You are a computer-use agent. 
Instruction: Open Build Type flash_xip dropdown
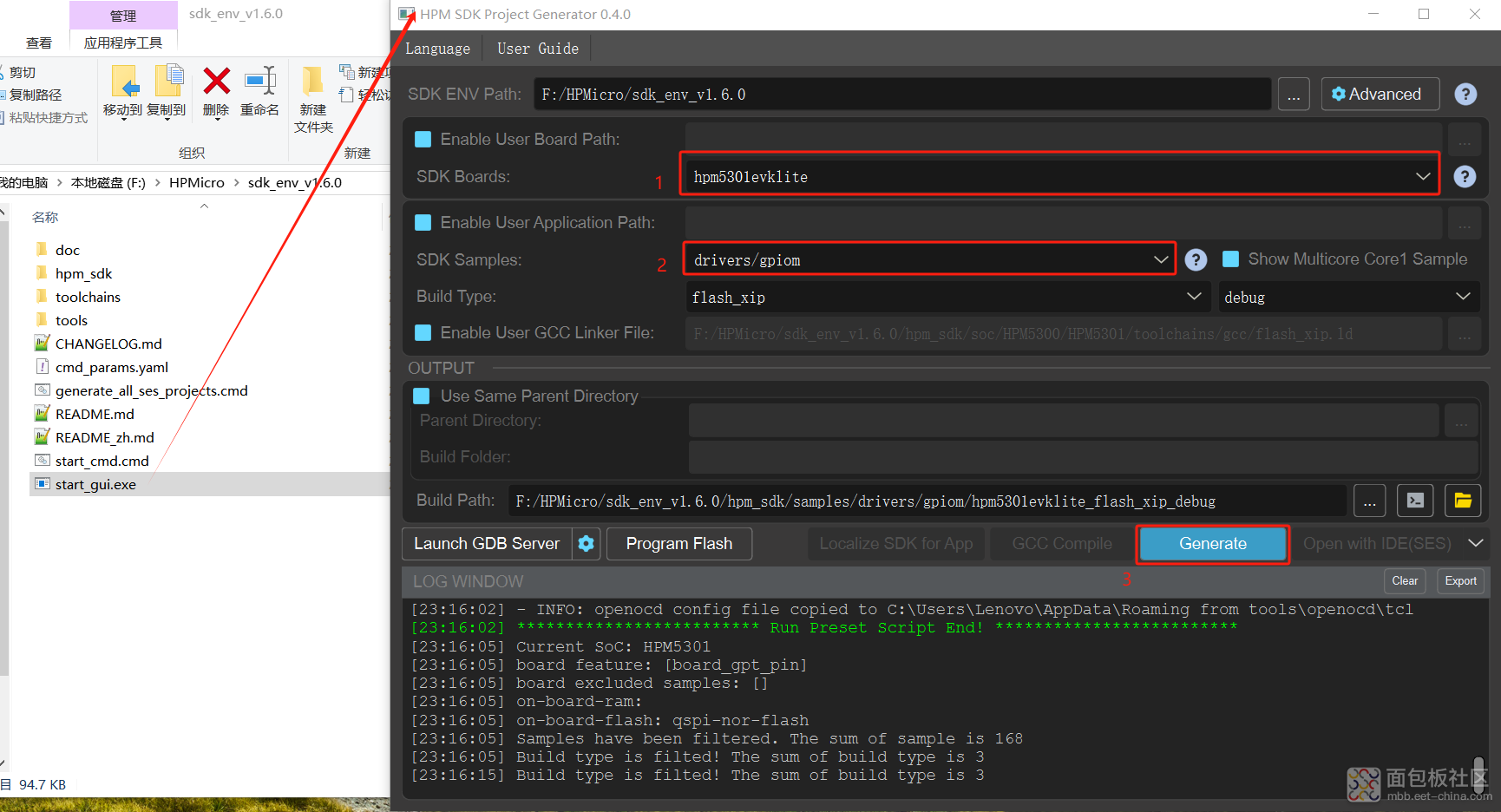947,297
